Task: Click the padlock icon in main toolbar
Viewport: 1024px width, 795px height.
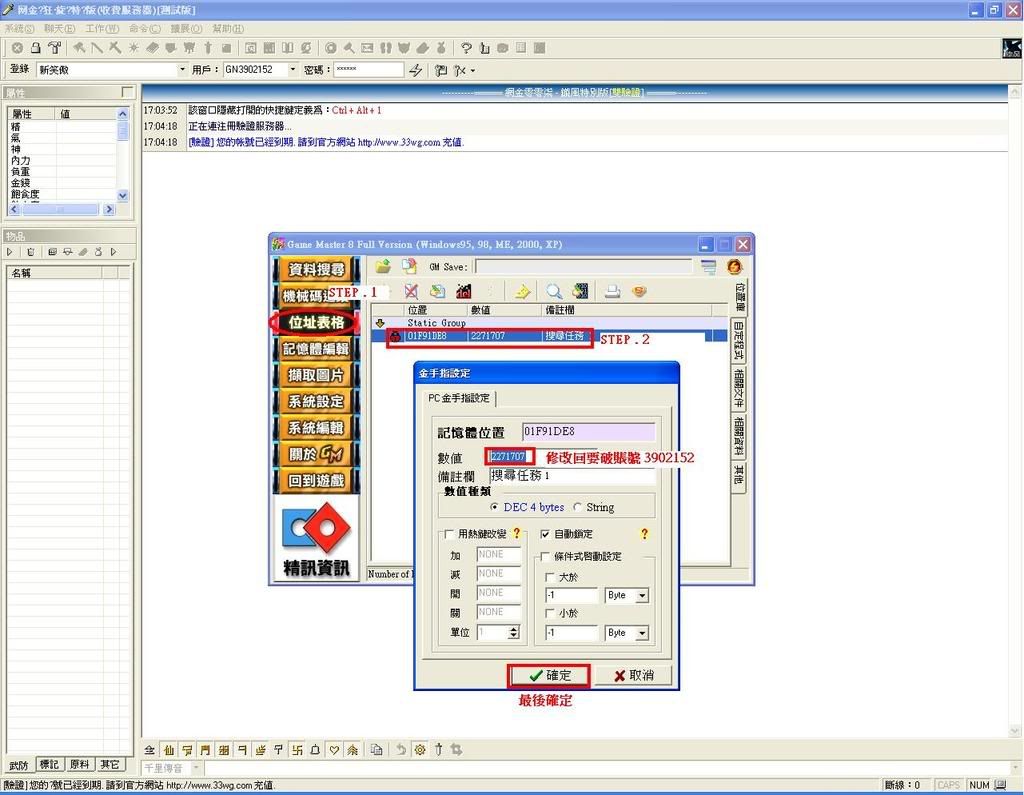Action: [x=35, y=47]
